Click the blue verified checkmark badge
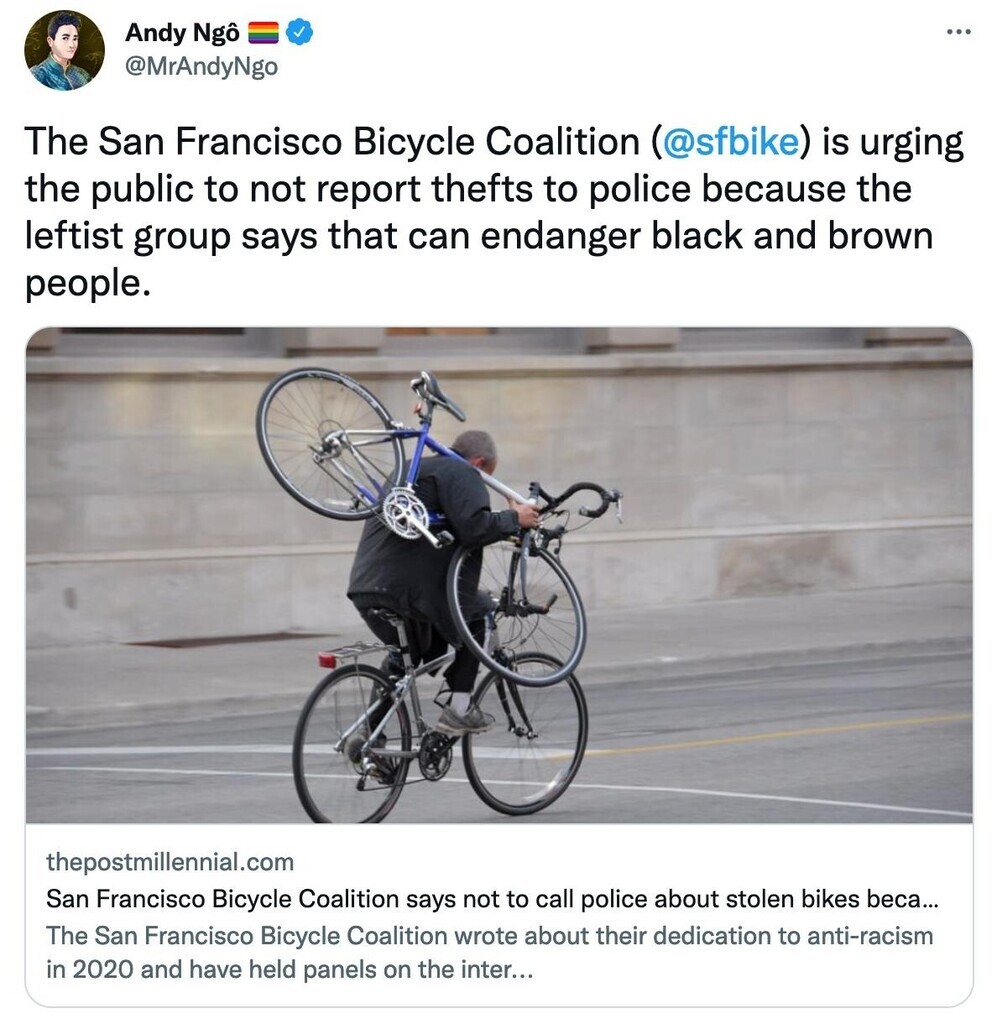Screen dimensions: 997x1024 tap(299, 32)
